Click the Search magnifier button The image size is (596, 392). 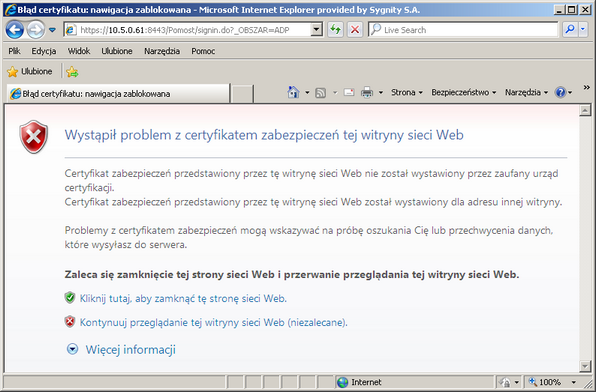(570, 30)
